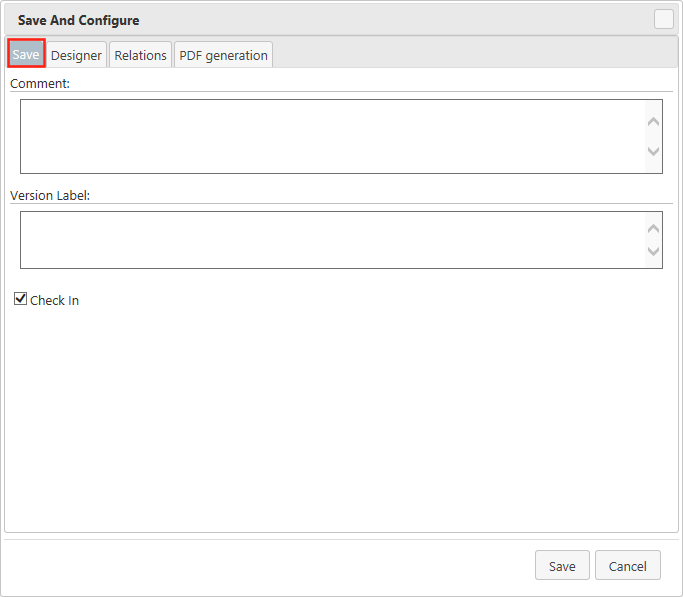Uncheck the Check In checkbox
The height and width of the screenshot is (597, 683).
point(20,299)
